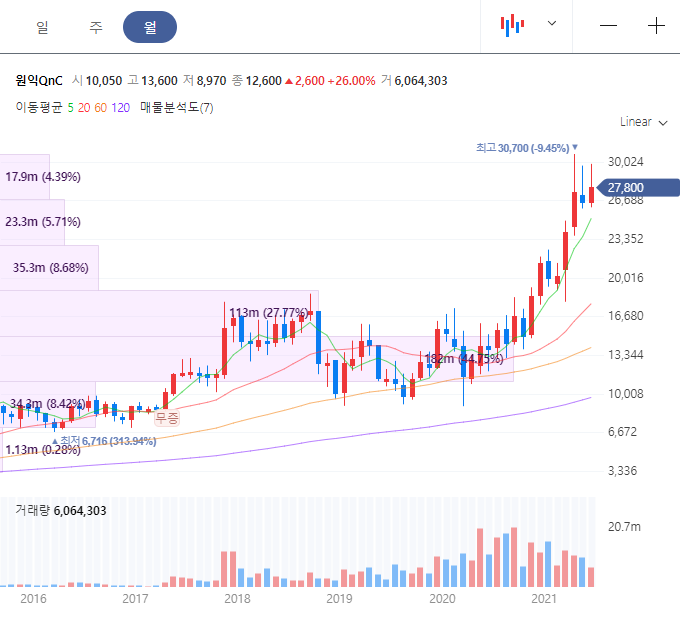Click the 2018 year label on time axis

point(237,598)
